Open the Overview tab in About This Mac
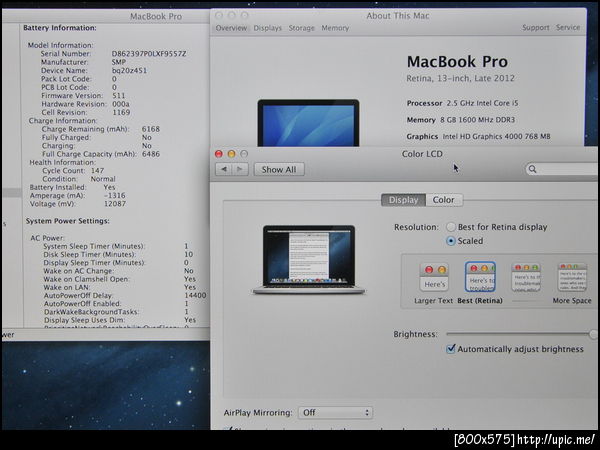This screenshot has width=600, height=450. pyautogui.click(x=231, y=28)
